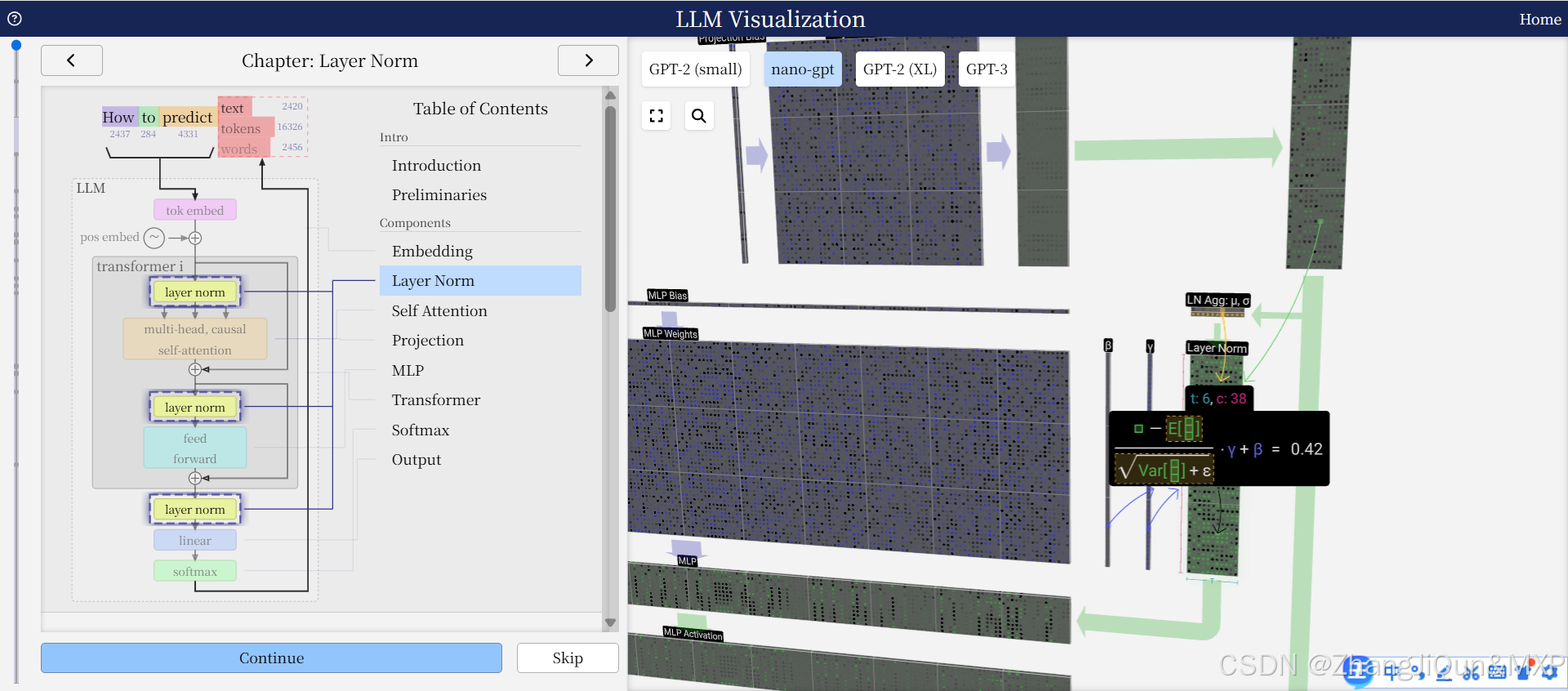Click the scissors screenshot icon in IME bar
1568x691 pixels.
(x=1471, y=673)
